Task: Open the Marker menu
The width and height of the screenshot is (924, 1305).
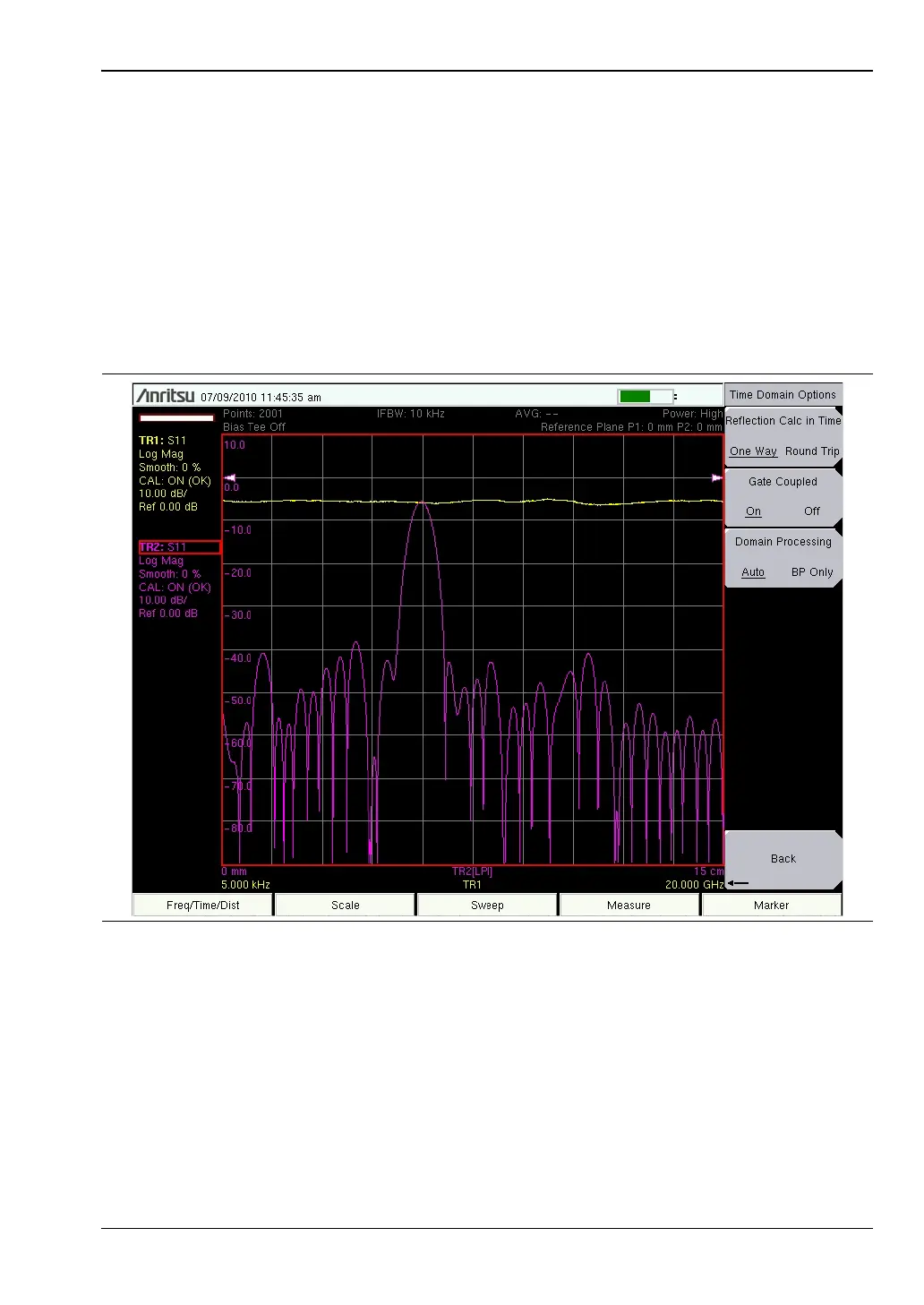Action: coord(771,906)
